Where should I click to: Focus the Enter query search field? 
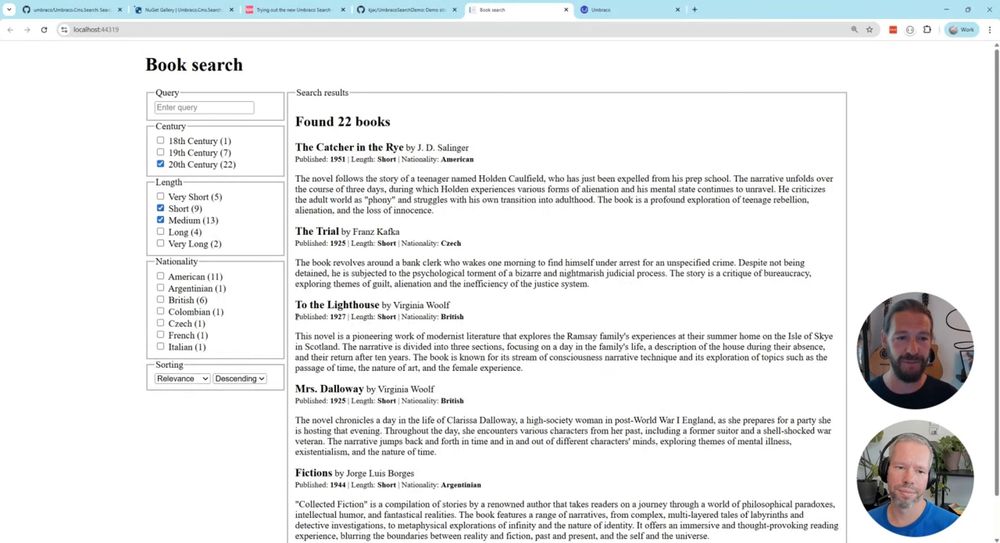204,108
